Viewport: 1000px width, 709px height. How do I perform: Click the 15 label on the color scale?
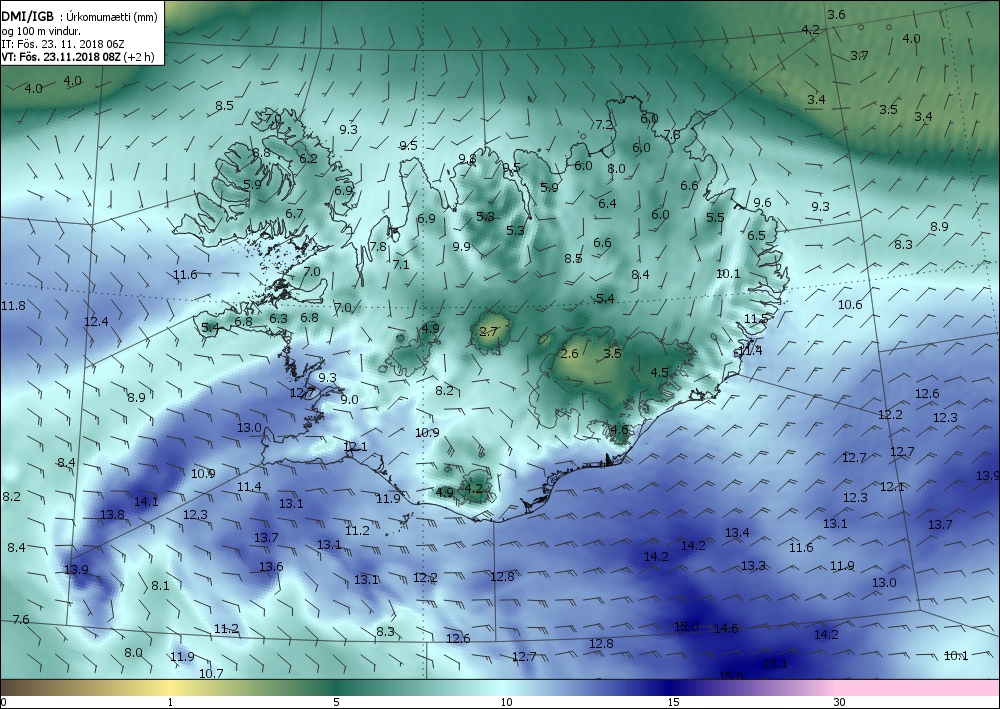[x=673, y=702]
